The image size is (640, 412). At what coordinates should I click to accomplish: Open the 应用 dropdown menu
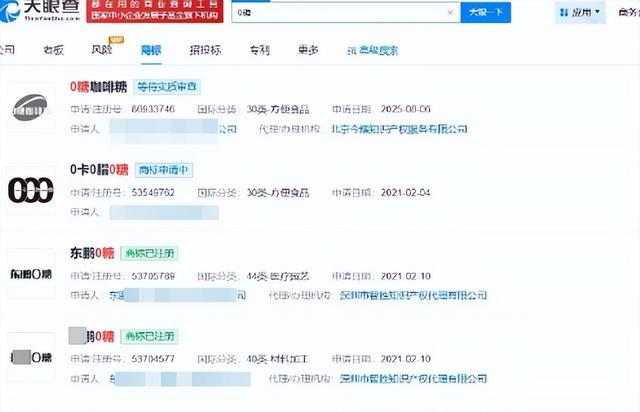580,13
